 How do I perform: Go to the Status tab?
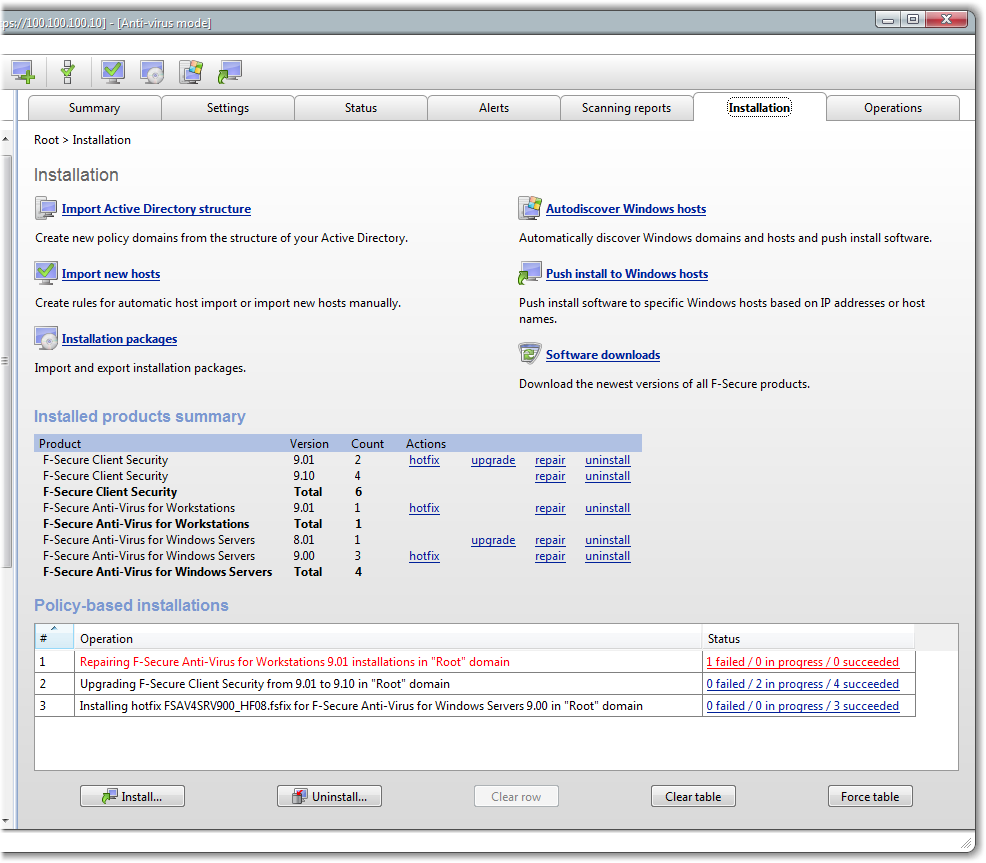pyautogui.click(x=361, y=108)
